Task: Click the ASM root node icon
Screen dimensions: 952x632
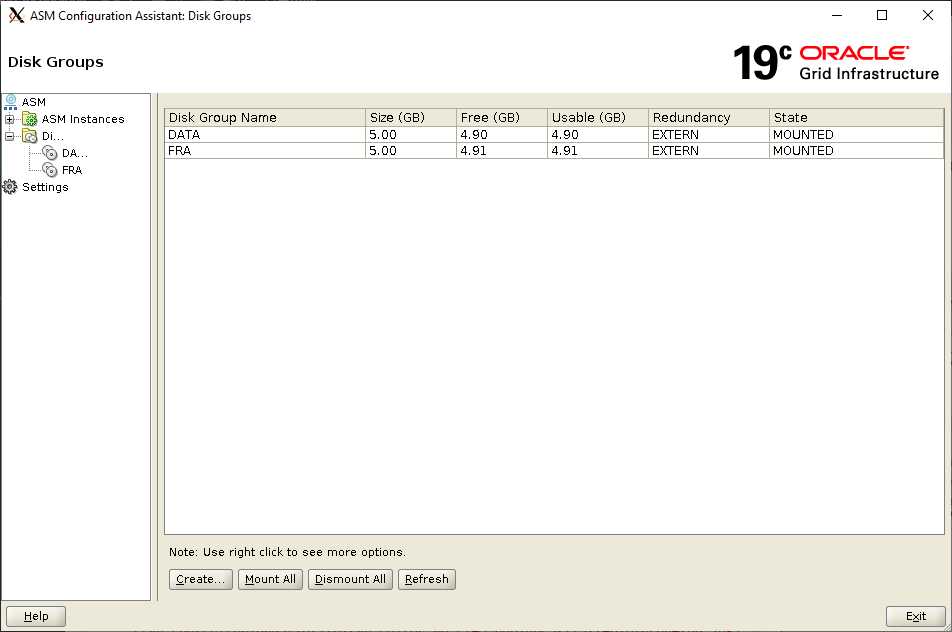Action: [x=10, y=102]
